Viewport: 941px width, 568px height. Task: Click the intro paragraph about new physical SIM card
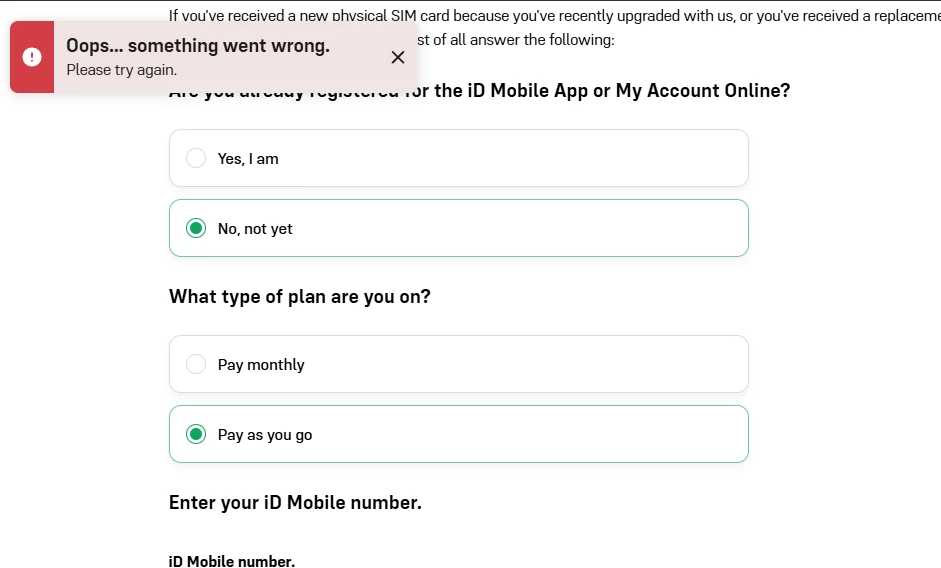[x=550, y=15]
